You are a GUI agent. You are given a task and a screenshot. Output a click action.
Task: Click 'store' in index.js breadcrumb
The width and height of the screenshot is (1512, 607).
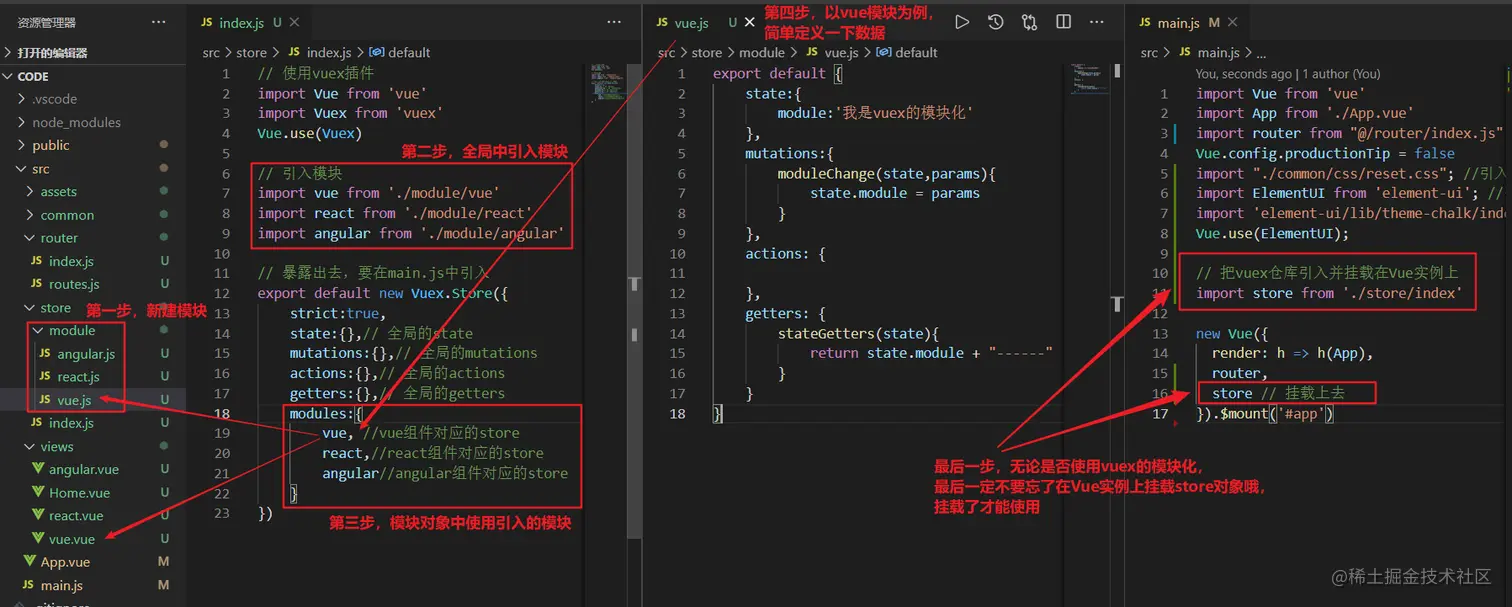251,53
